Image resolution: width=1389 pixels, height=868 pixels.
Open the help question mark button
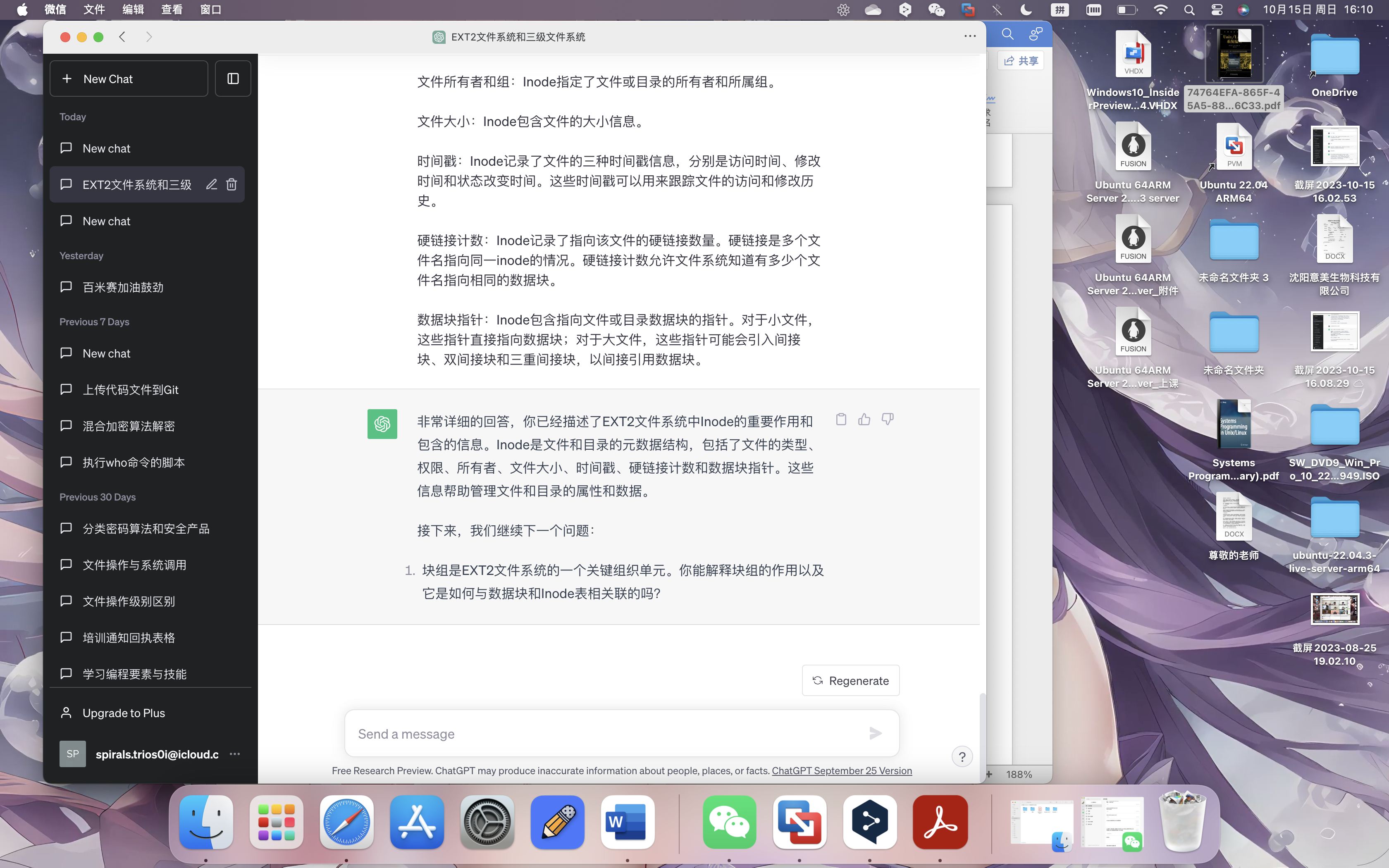point(962,757)
